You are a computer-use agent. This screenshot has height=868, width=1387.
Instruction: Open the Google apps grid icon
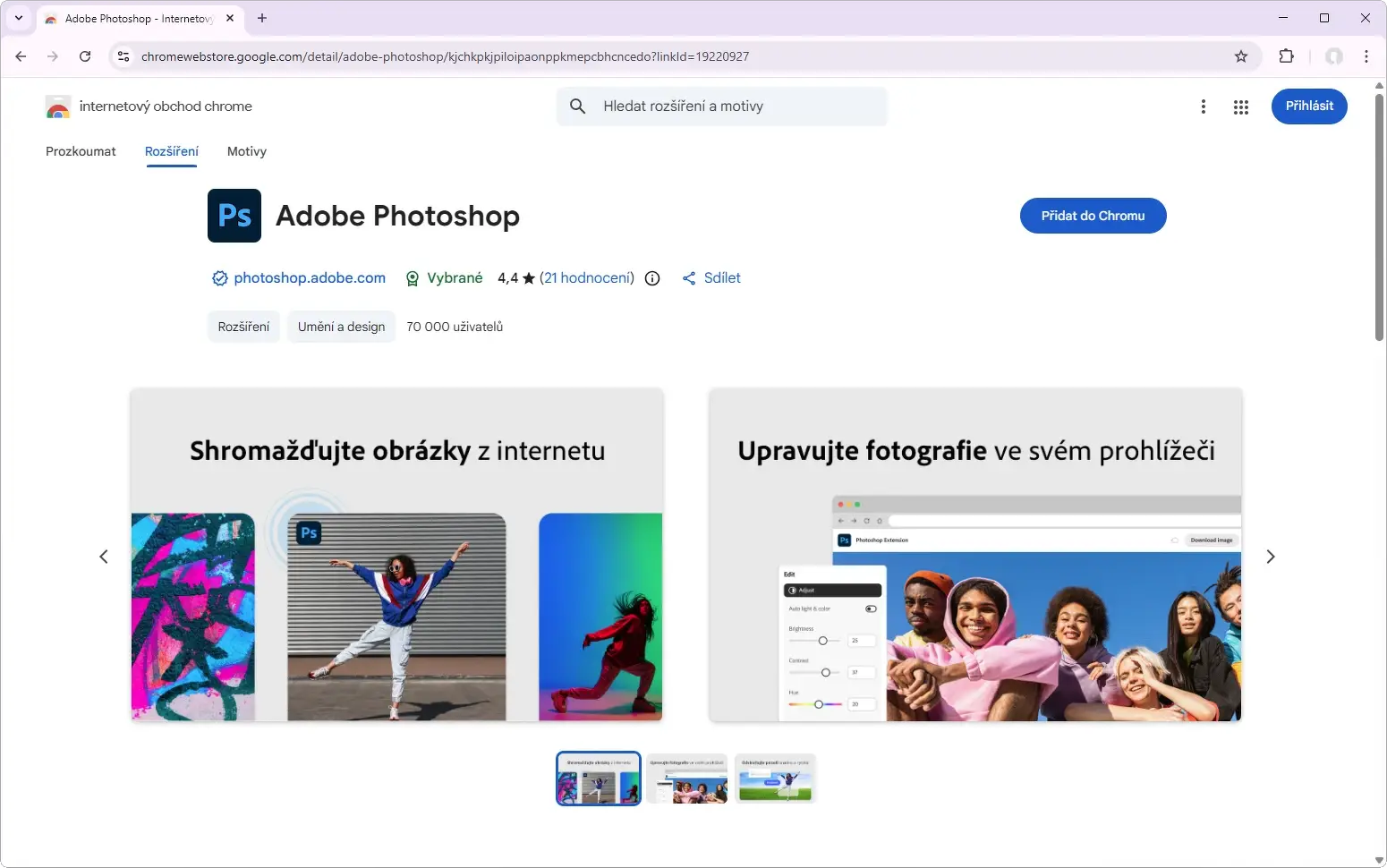[x=1240, y=107]
